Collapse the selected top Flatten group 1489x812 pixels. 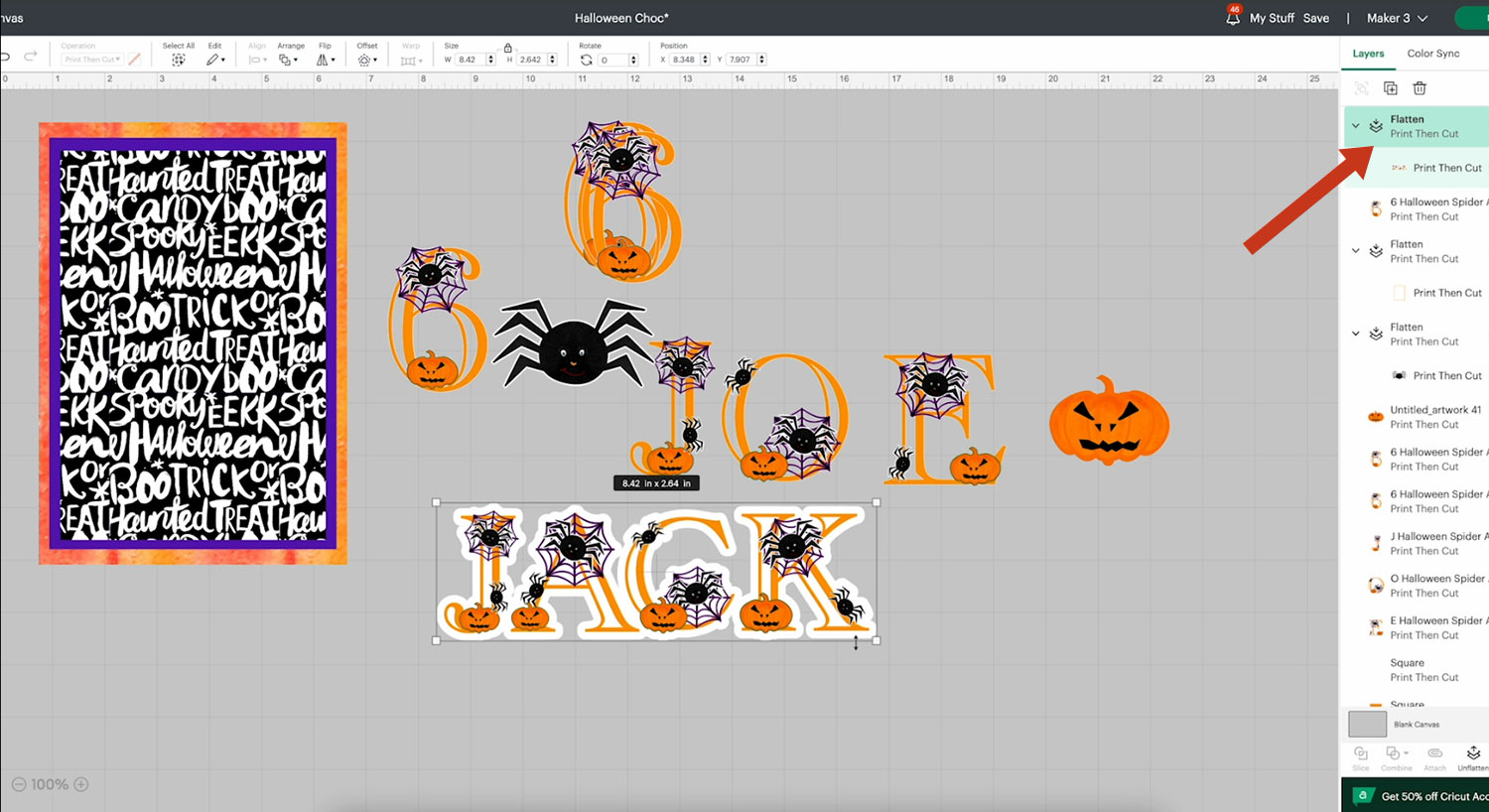click(1356, 126)
